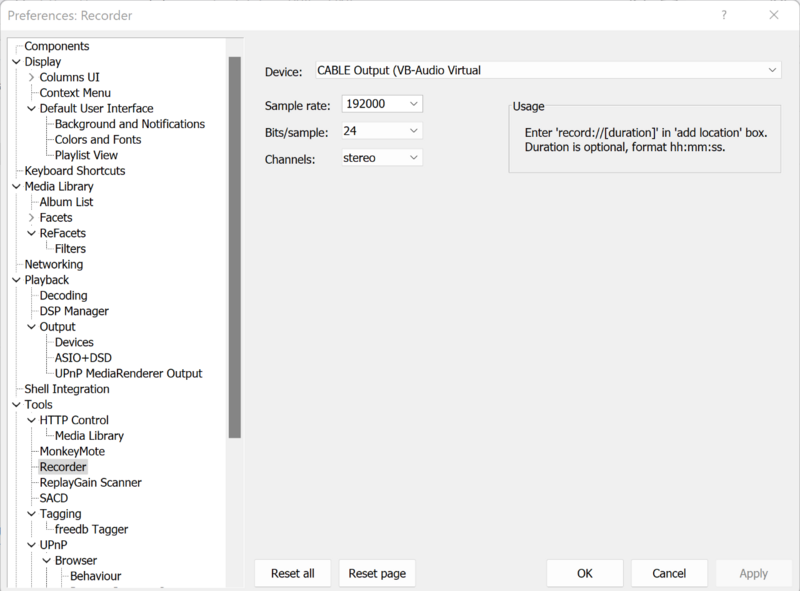
Task: Open the MonkeyMote settings page
Action: tap(70, 451)
